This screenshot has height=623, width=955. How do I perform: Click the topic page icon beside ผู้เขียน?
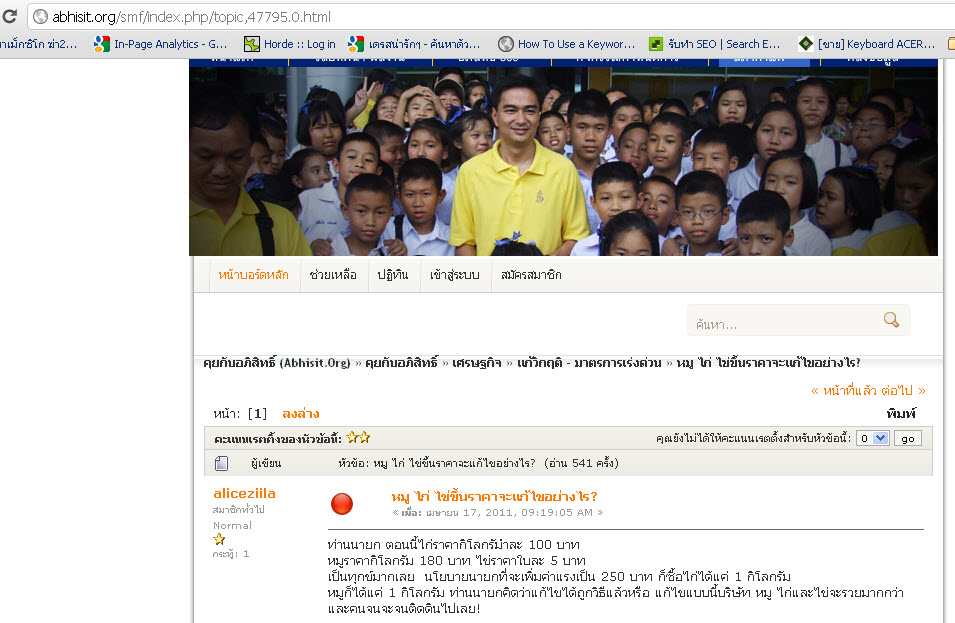coord(222,463)
